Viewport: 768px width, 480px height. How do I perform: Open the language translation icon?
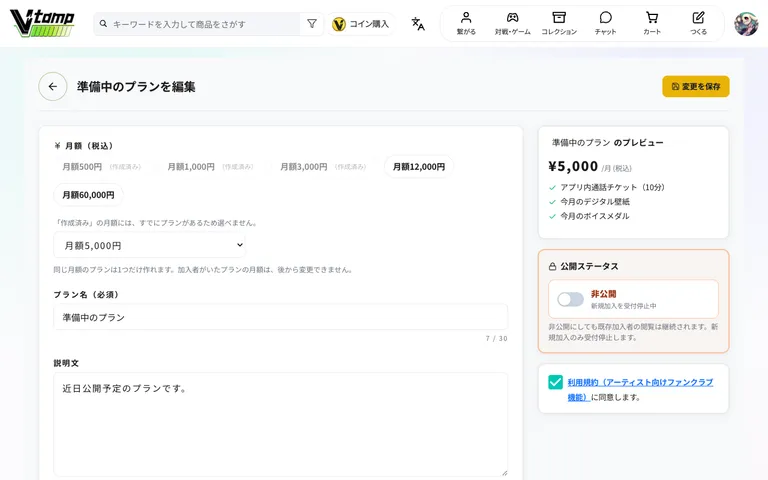click(x=418, y=24)
